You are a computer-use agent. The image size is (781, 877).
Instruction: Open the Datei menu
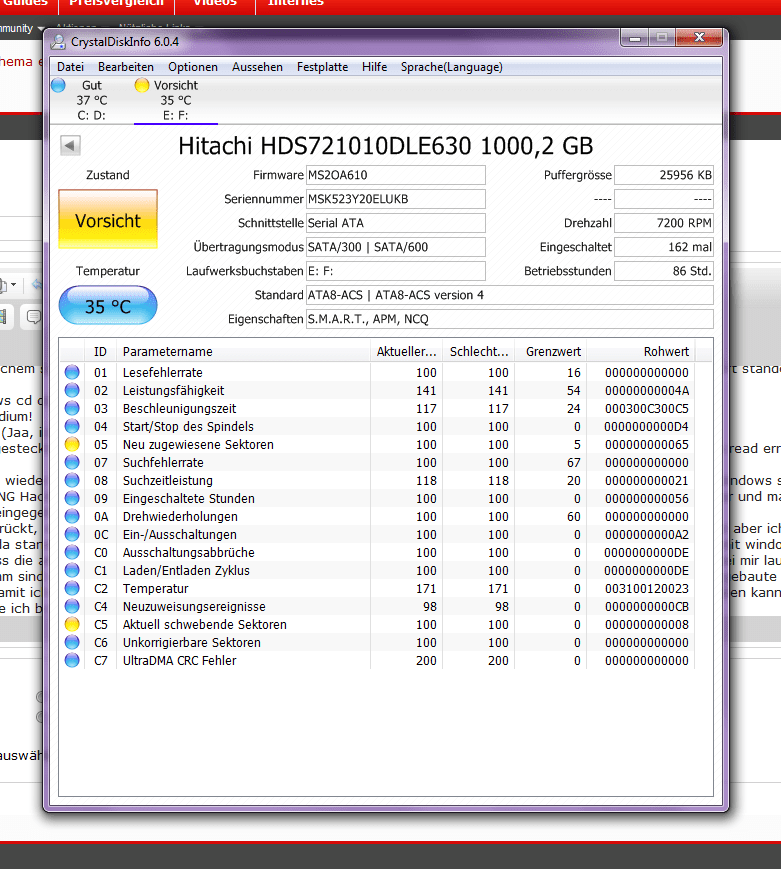click(x=70, y=67)
